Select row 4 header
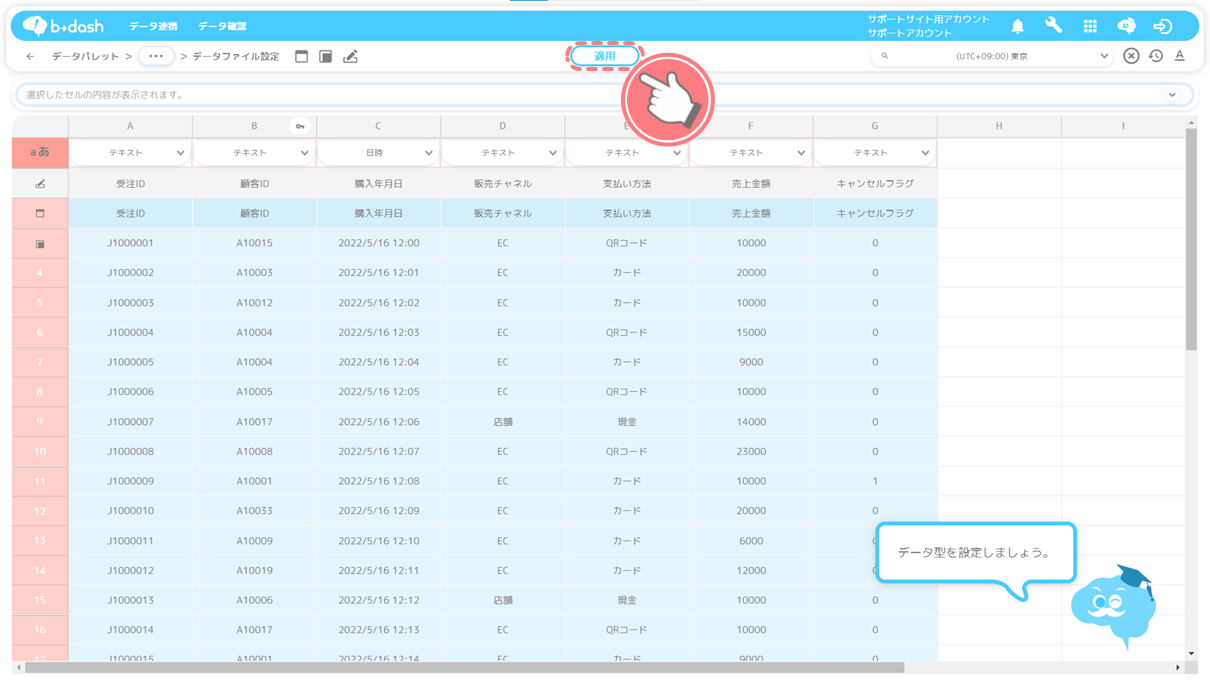1210x680 pixels. point(40,273)
